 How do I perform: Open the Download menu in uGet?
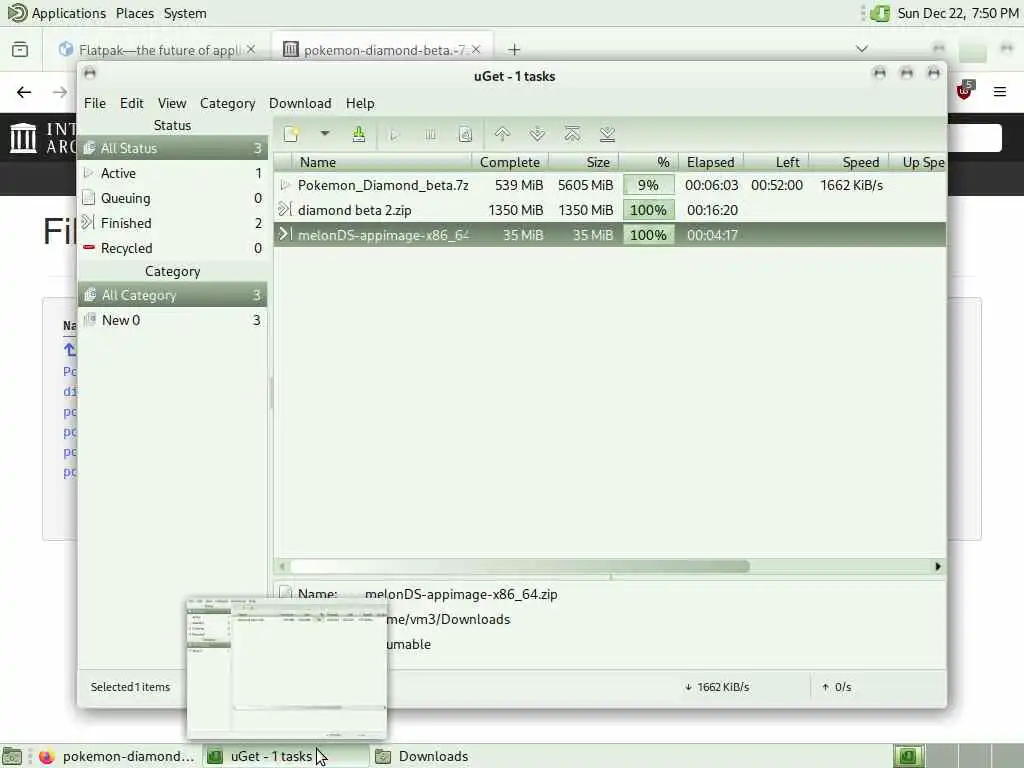tap(300, 103)
